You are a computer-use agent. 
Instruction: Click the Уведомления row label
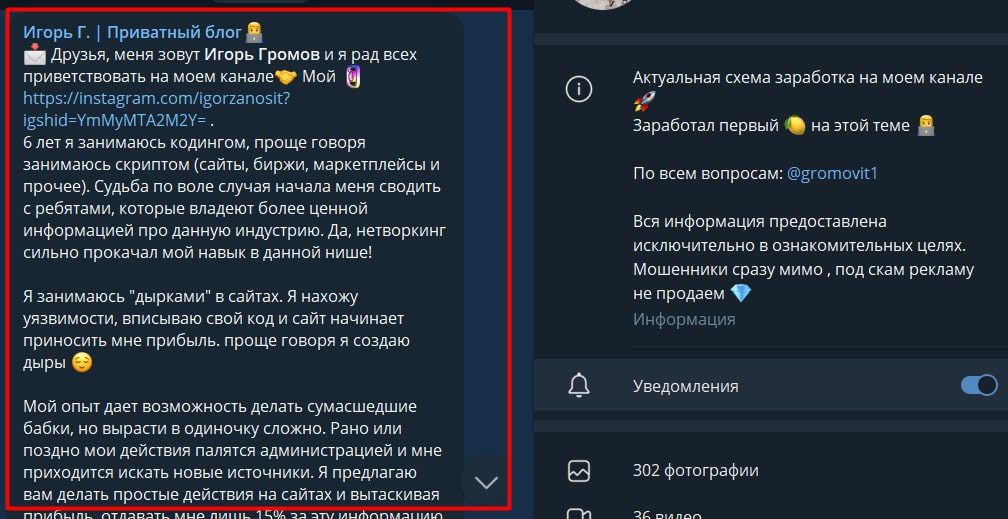(x=685, y=387)
